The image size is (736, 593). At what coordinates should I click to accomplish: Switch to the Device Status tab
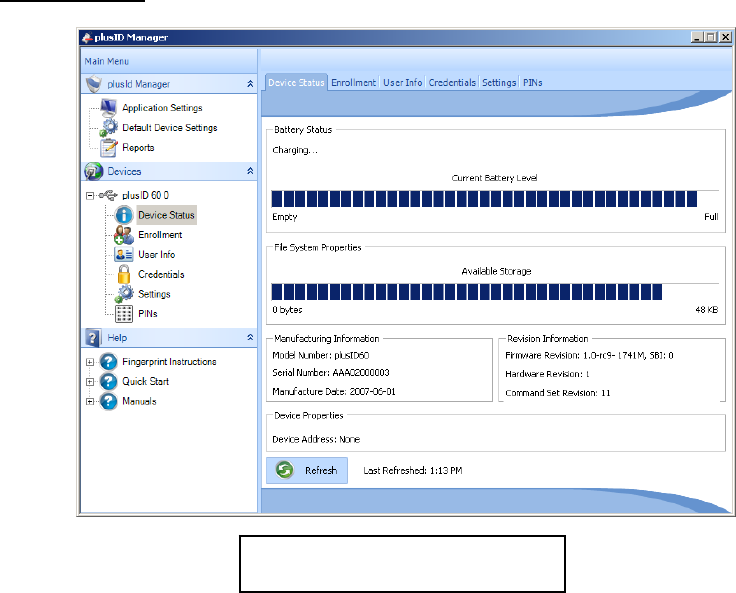[x=296, y=83]
